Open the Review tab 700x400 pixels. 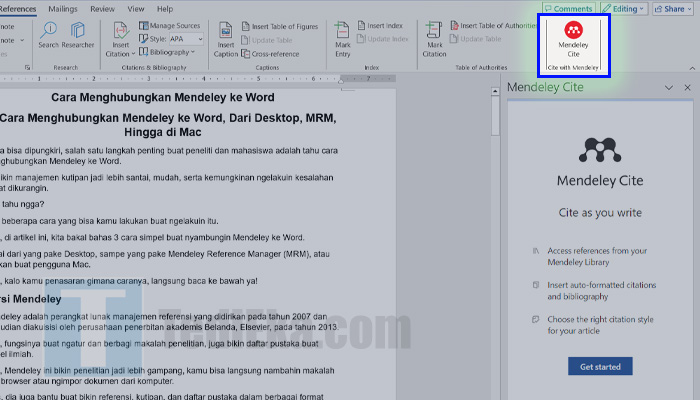click(x=102, y=9)
